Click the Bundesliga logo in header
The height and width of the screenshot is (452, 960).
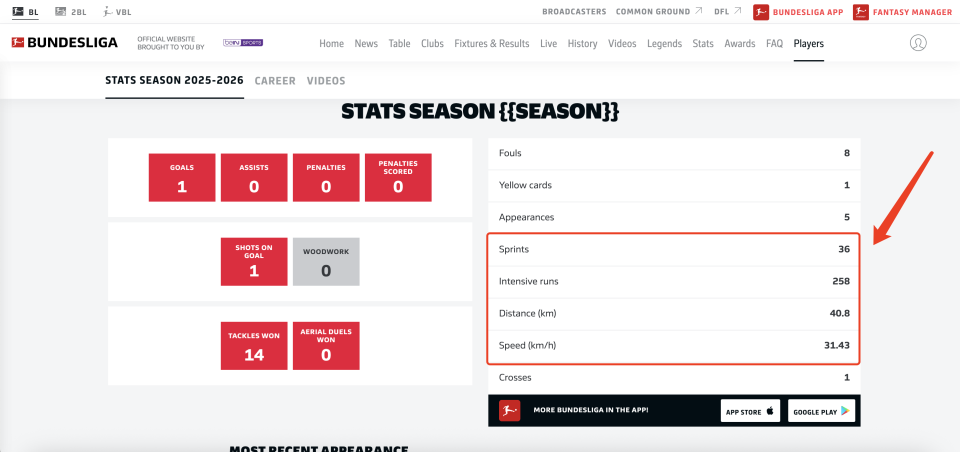tap(65, 43)
